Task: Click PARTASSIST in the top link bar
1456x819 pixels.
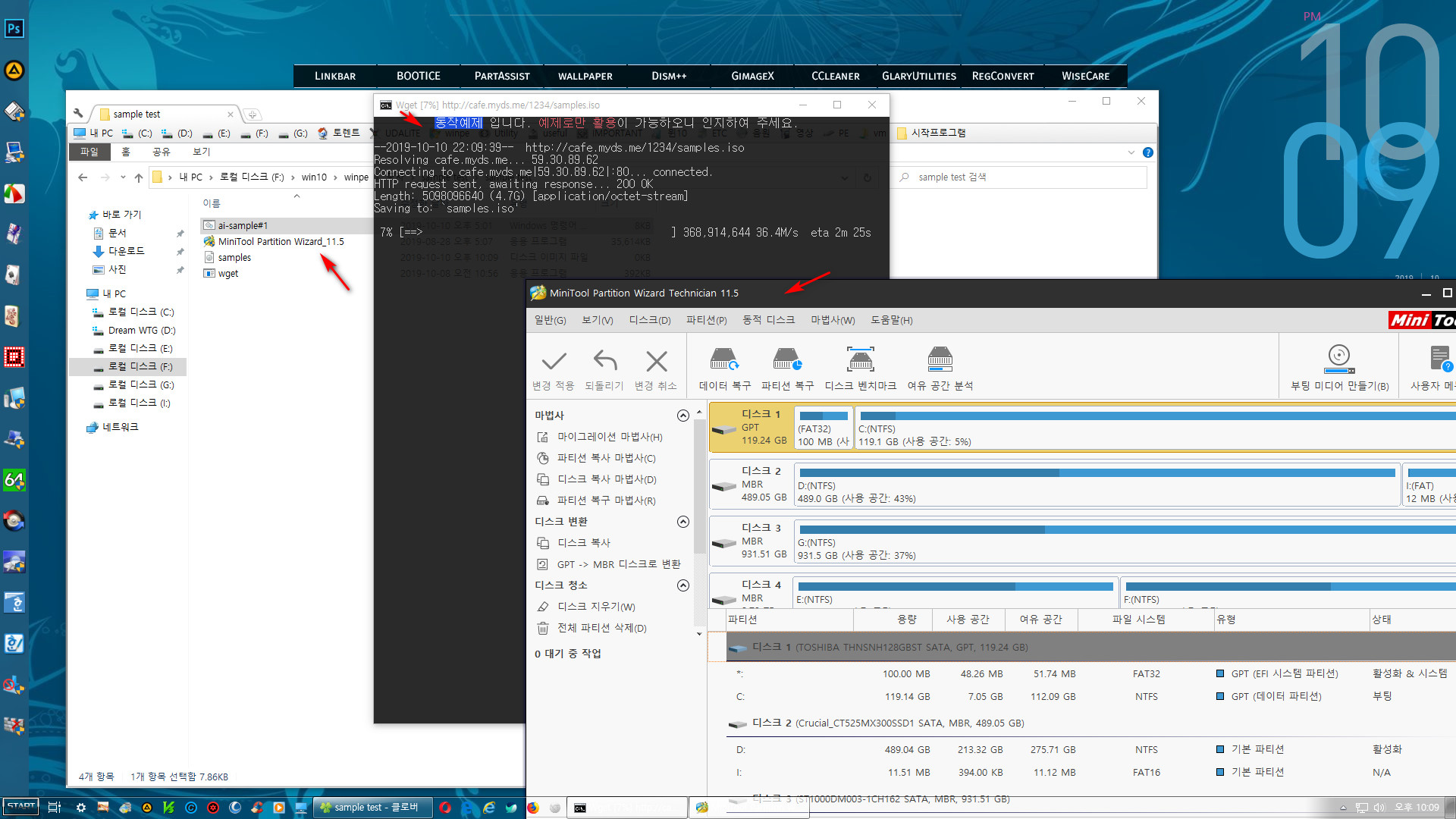Action: tap(502, 76)
